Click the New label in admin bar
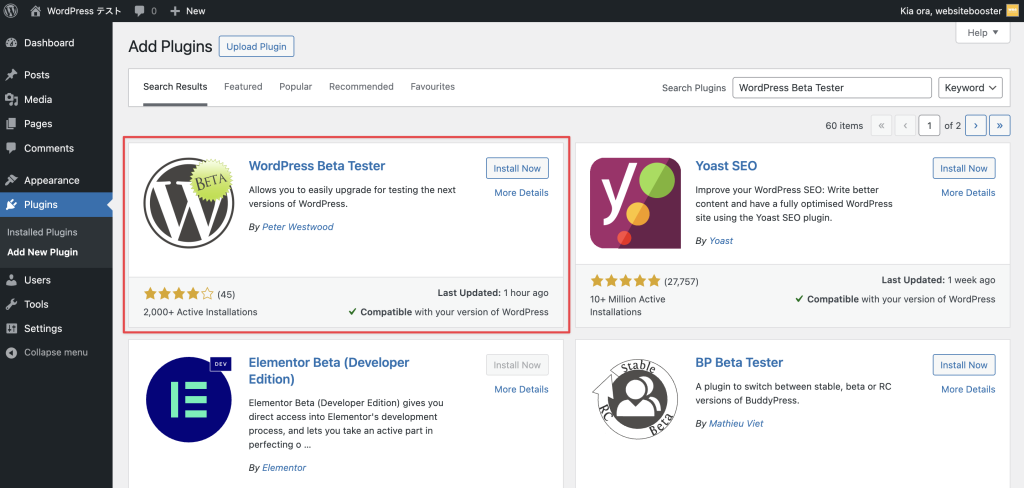The image size is (1024, 488). click(195, 11)
